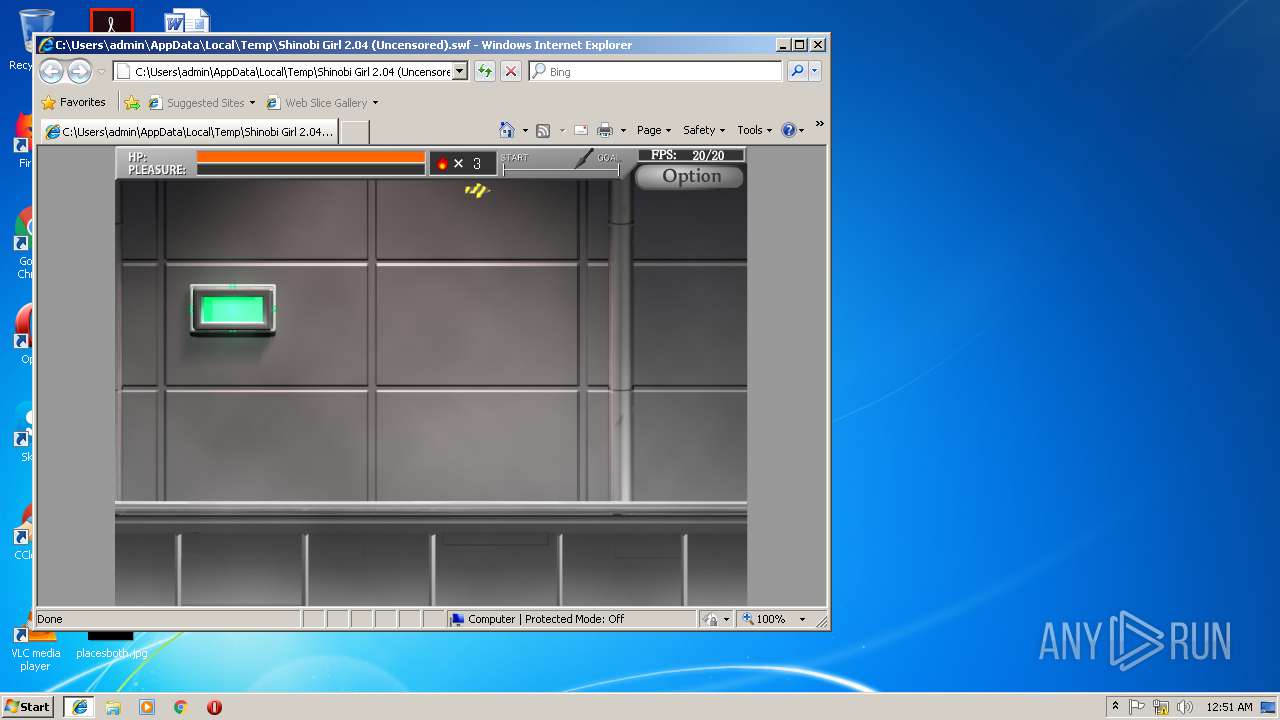Click the kunai icon near GOAL

583,158
